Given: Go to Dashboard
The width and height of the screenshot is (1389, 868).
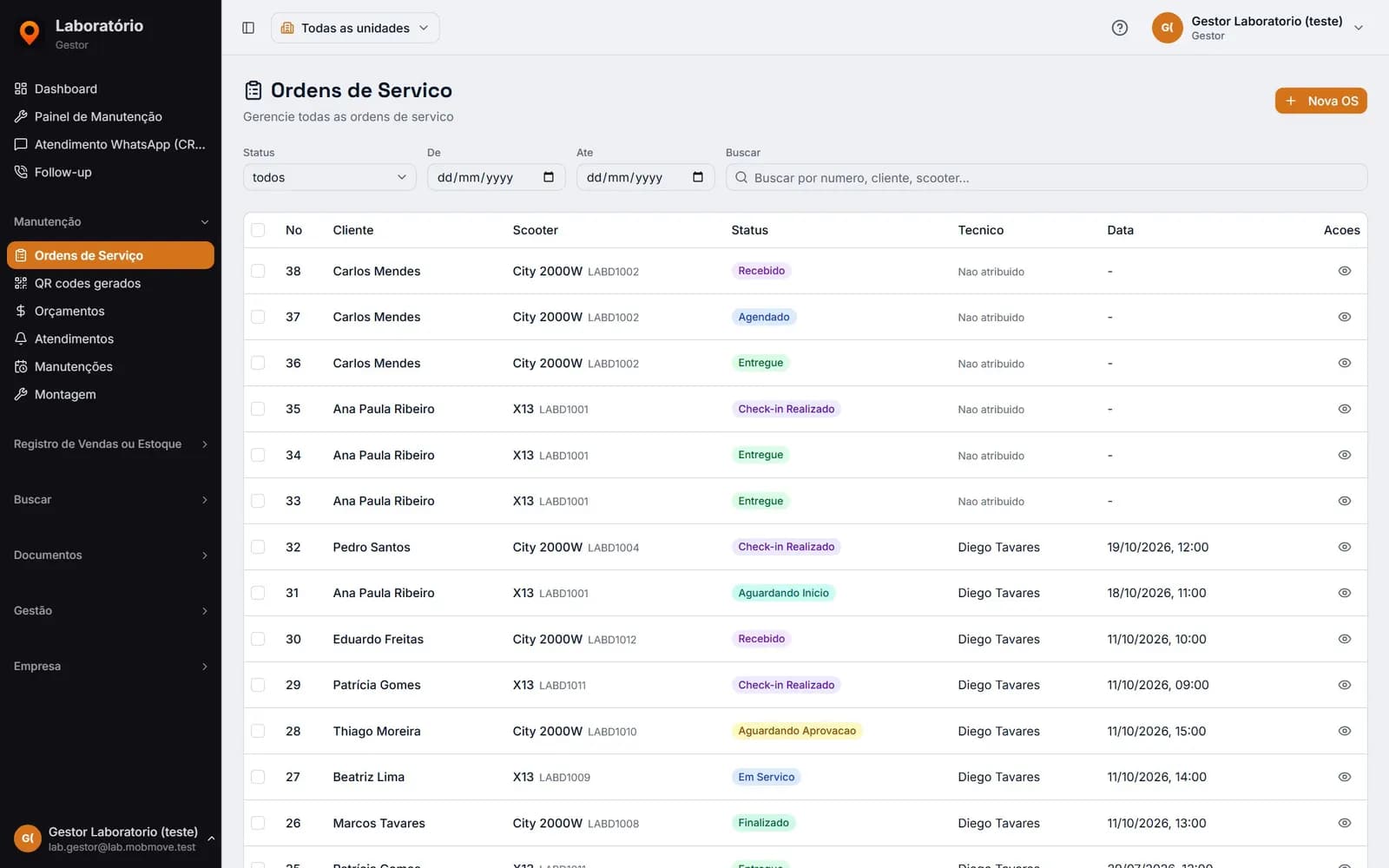Looking at the screenshot, I should click(110, 89).
